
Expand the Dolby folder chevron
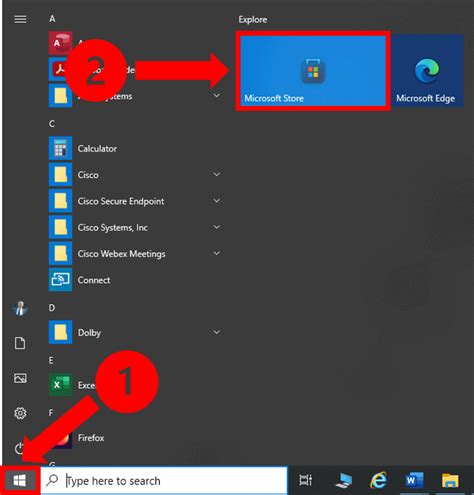click(217, 332)
